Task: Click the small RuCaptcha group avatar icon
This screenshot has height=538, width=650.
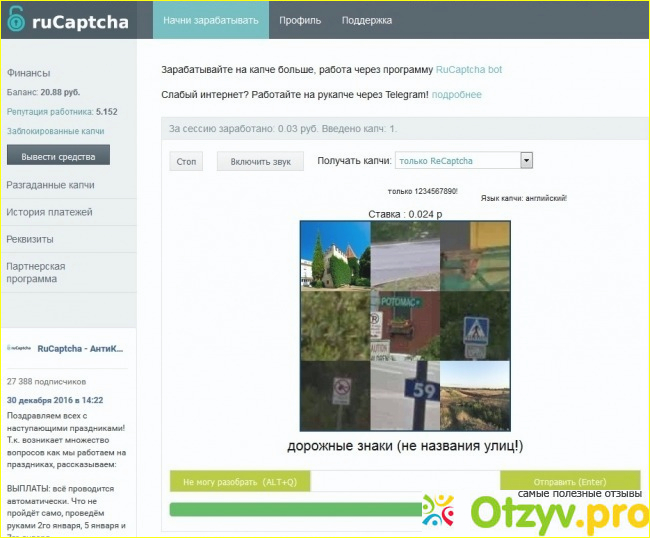Action: [19, 348]
